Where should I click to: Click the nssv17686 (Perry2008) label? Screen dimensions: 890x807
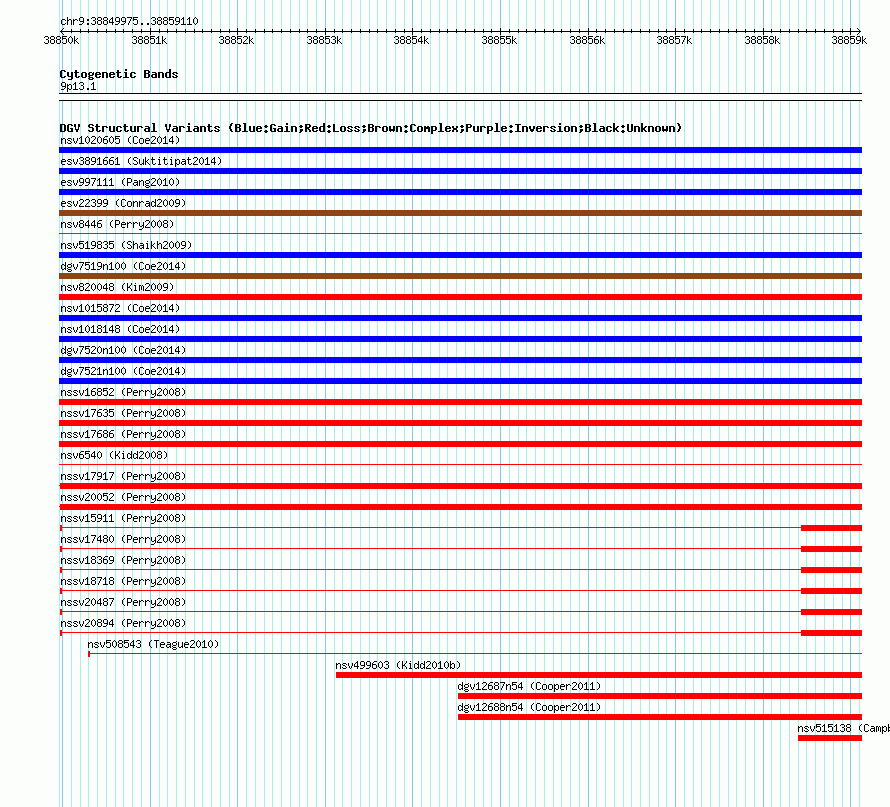[123, 434]
